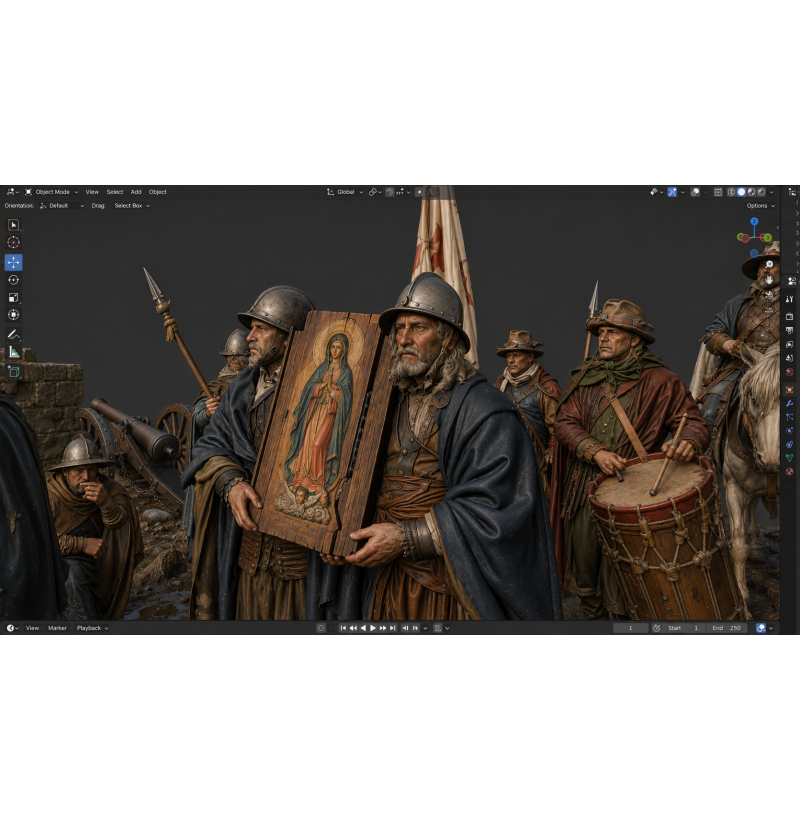This screenshot has width=800, height=820.
Task: Jump to last frame
Action: [393, 628]
